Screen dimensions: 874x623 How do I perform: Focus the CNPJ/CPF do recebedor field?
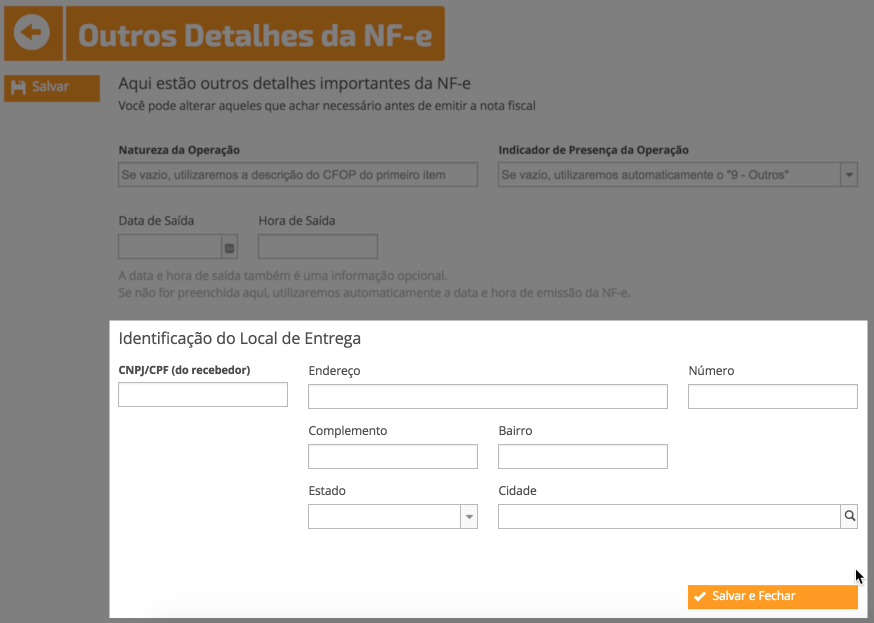[203, 395]
